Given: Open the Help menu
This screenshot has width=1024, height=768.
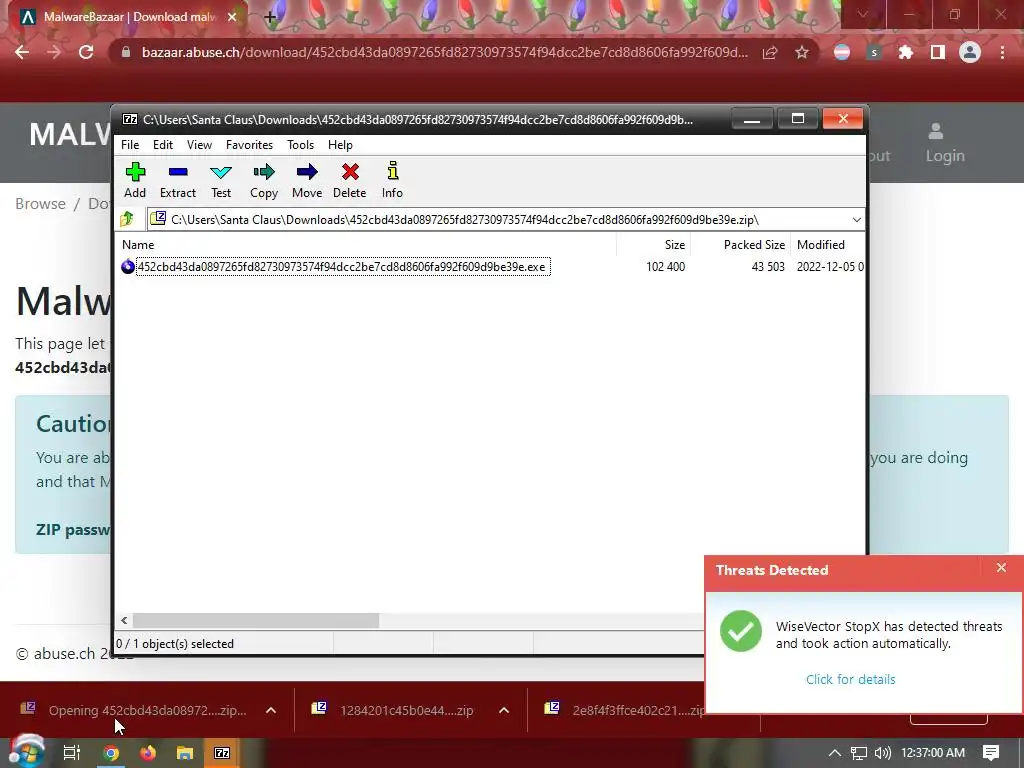Looking at the screenshot, I should coord(340,145).
